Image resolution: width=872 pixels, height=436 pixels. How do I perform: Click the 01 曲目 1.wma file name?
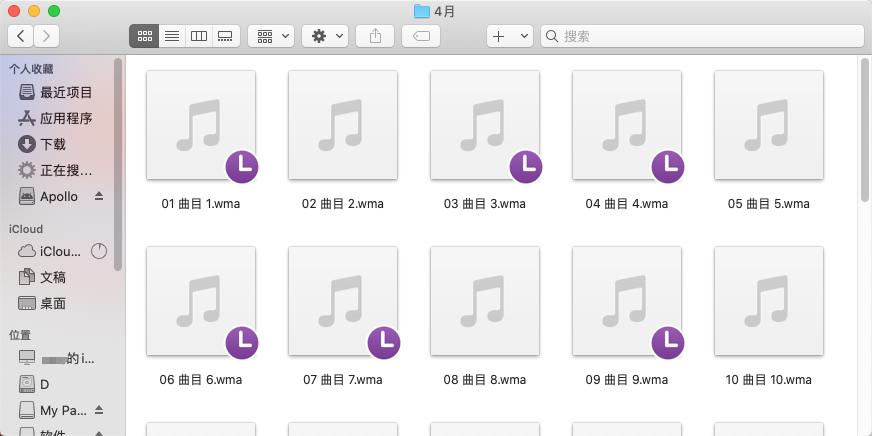point(201,204)
